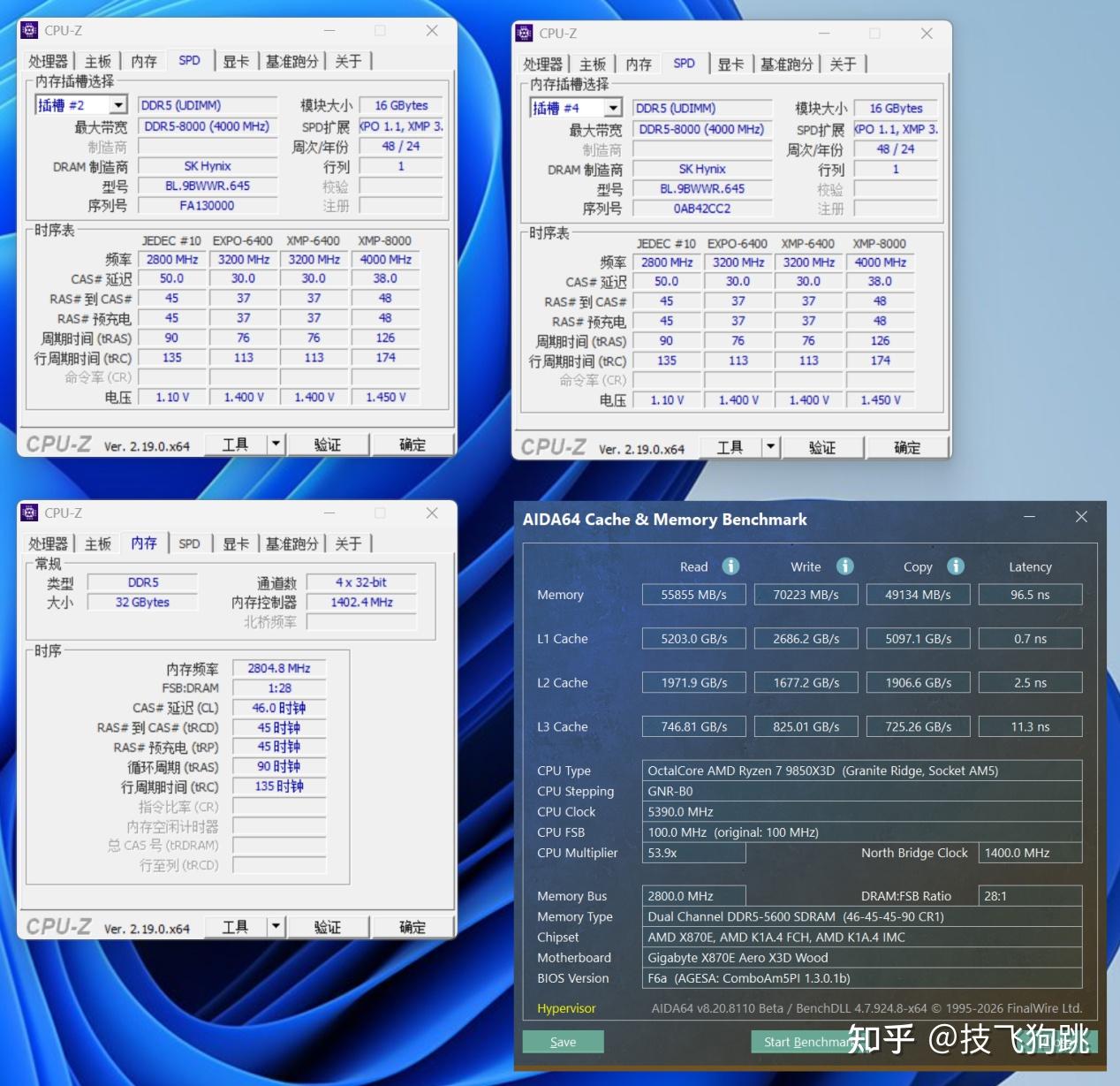This screenshot has width=1120, height=1086.
Task: Expand 工具 arrow in memory window
Action: coord(276,927)
